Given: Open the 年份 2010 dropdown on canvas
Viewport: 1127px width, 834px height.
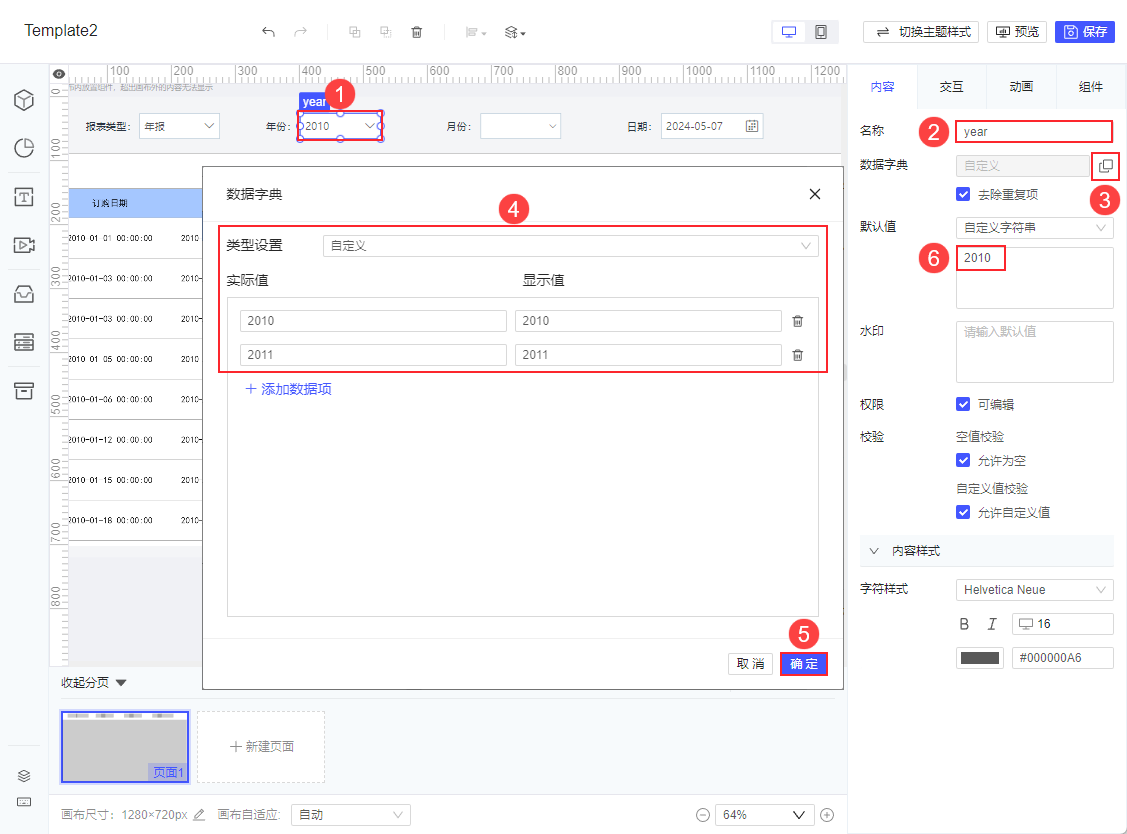Looking at the screenshot, I should click(x=340, y=126).
